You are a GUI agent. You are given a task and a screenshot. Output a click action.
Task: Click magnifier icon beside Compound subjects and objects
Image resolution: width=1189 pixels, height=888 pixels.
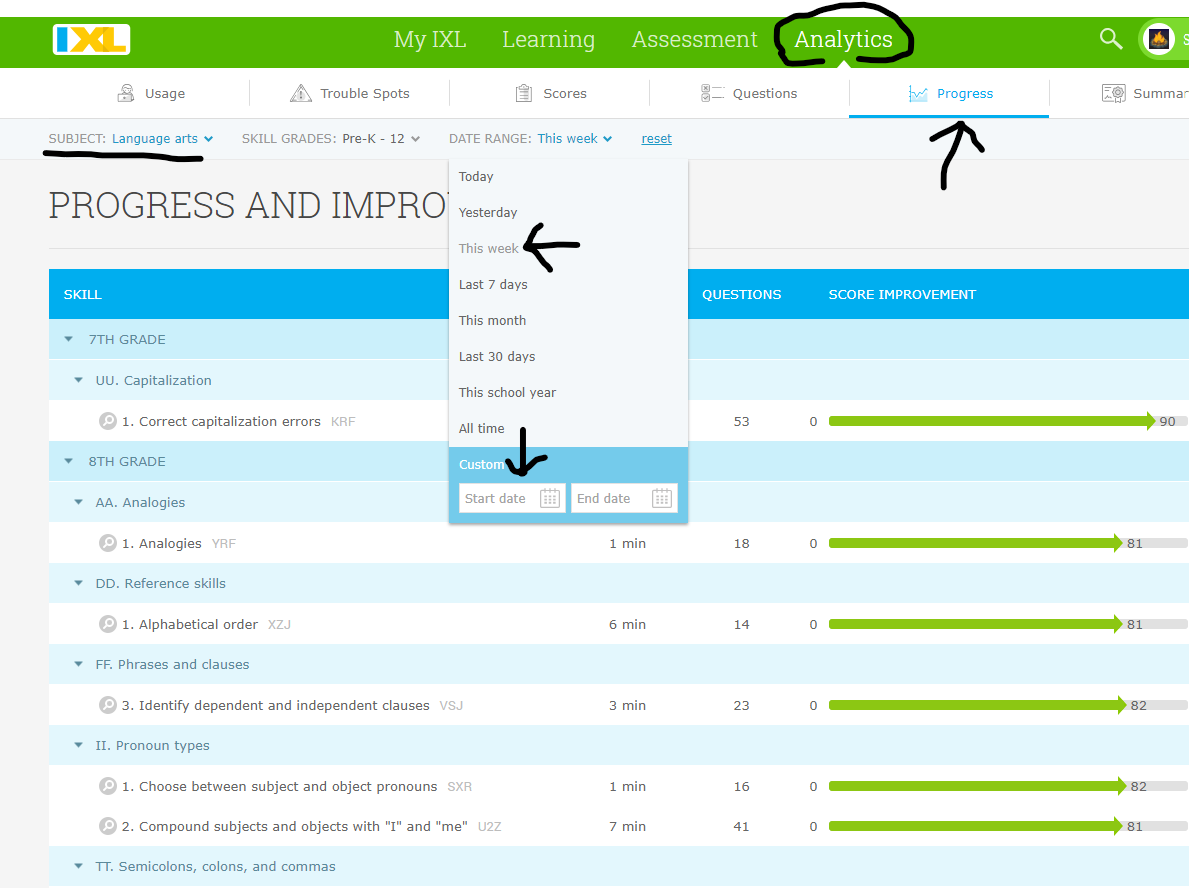(x=108, y=826)
